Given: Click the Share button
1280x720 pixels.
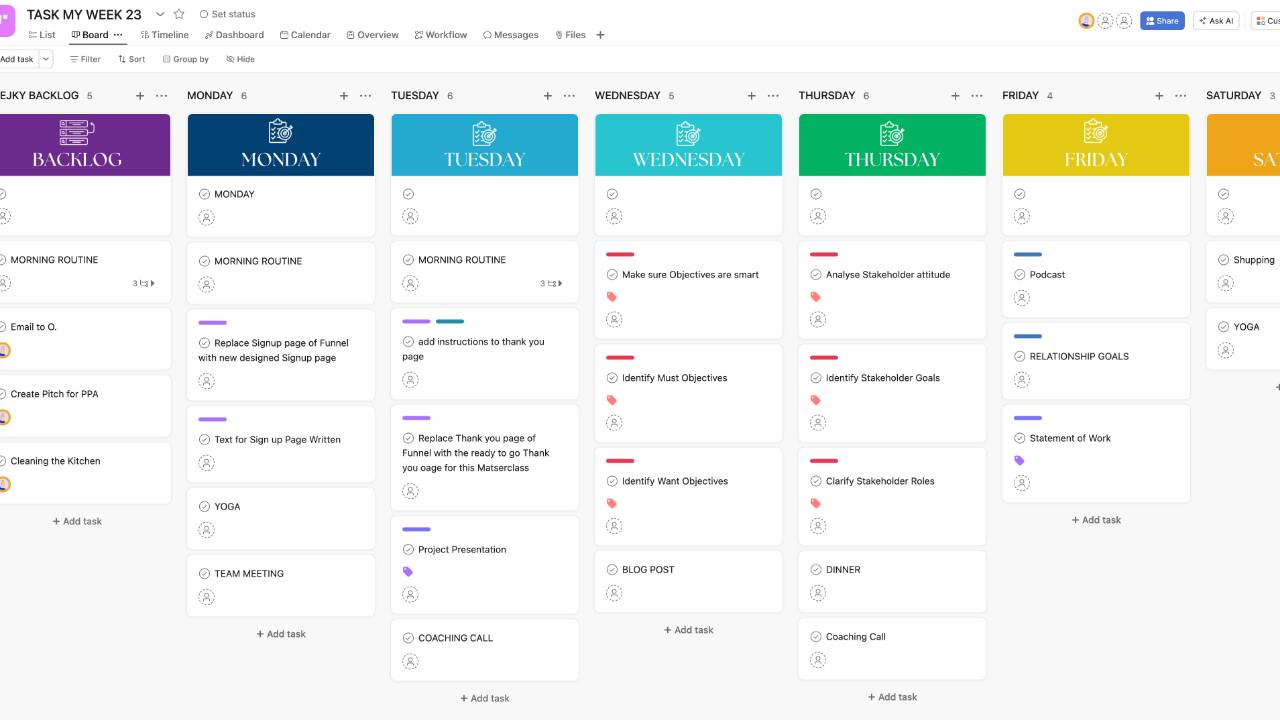Looking at the screenshot, I should (1162, 20).
